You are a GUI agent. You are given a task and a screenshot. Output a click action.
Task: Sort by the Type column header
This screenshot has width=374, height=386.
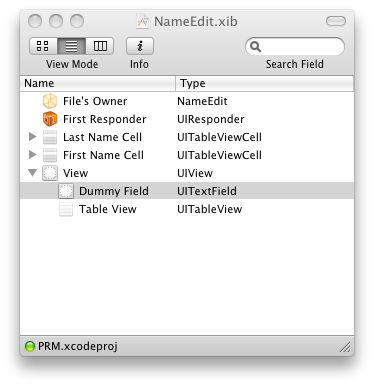pos(265,83)
